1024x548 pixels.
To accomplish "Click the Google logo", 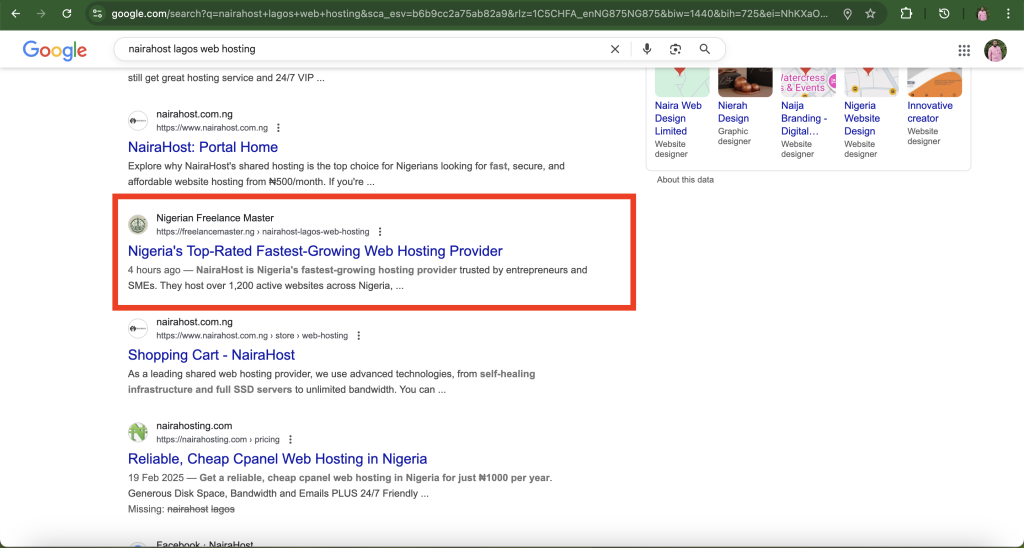I will tap(55, 50).
